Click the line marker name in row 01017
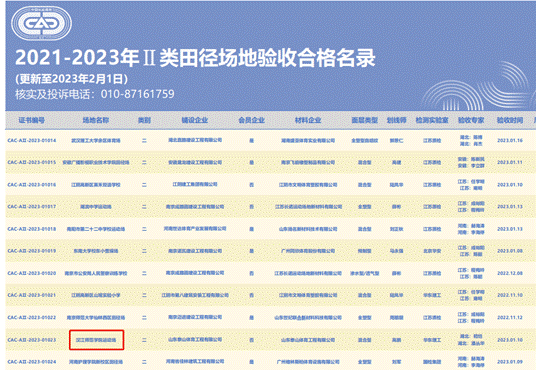536x370 pixels. tap(397, 207)
